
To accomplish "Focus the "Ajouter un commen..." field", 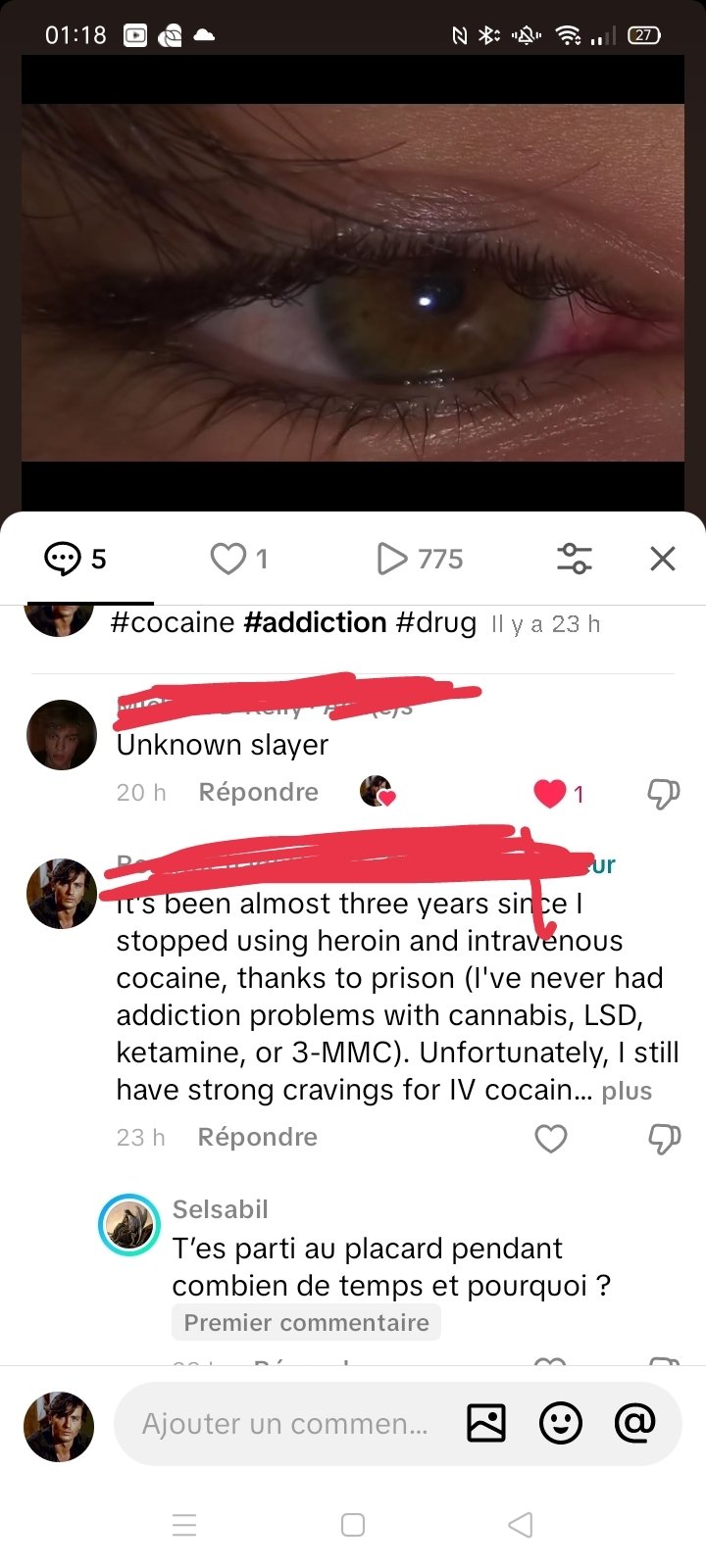I will [284, 1424].
